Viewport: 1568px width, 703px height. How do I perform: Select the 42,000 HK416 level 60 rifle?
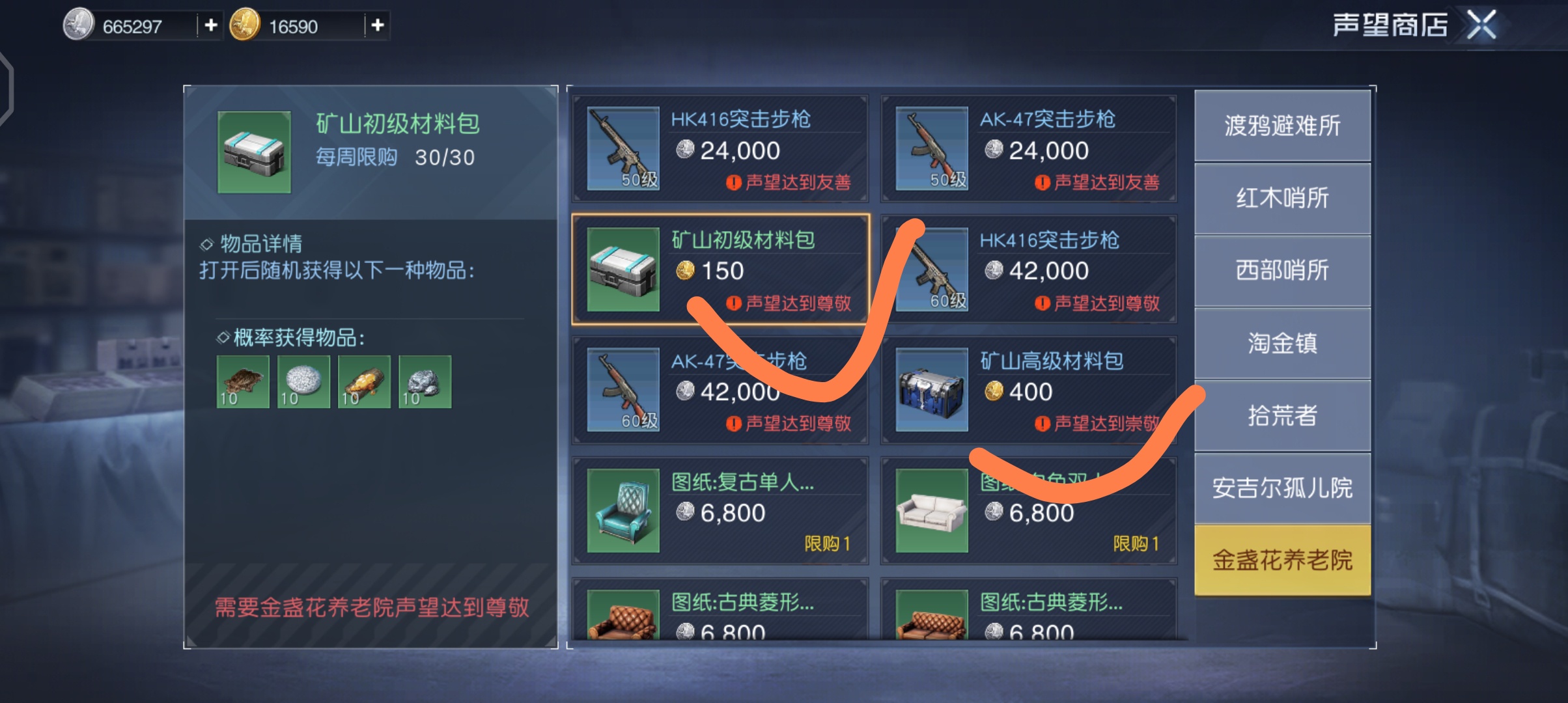(x=1029, y=269)
